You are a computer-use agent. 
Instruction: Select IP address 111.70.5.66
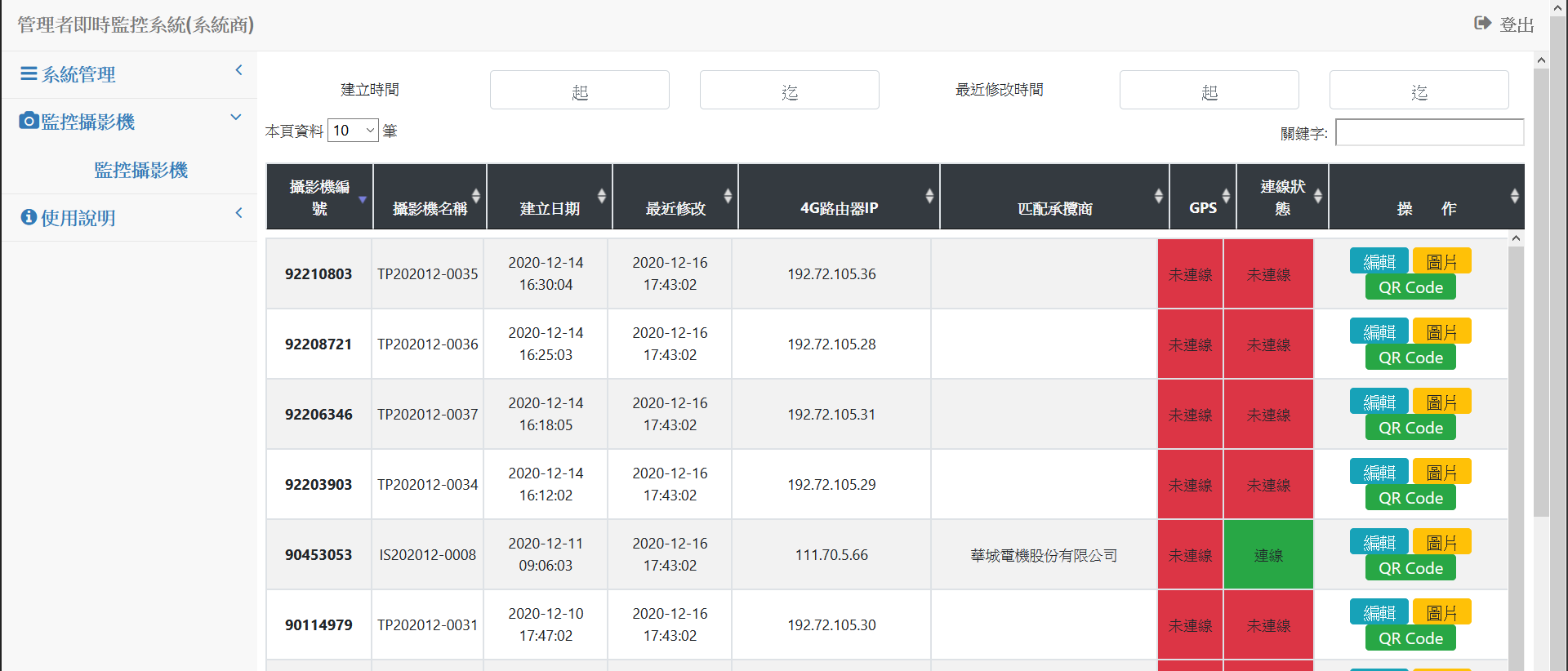831,554
